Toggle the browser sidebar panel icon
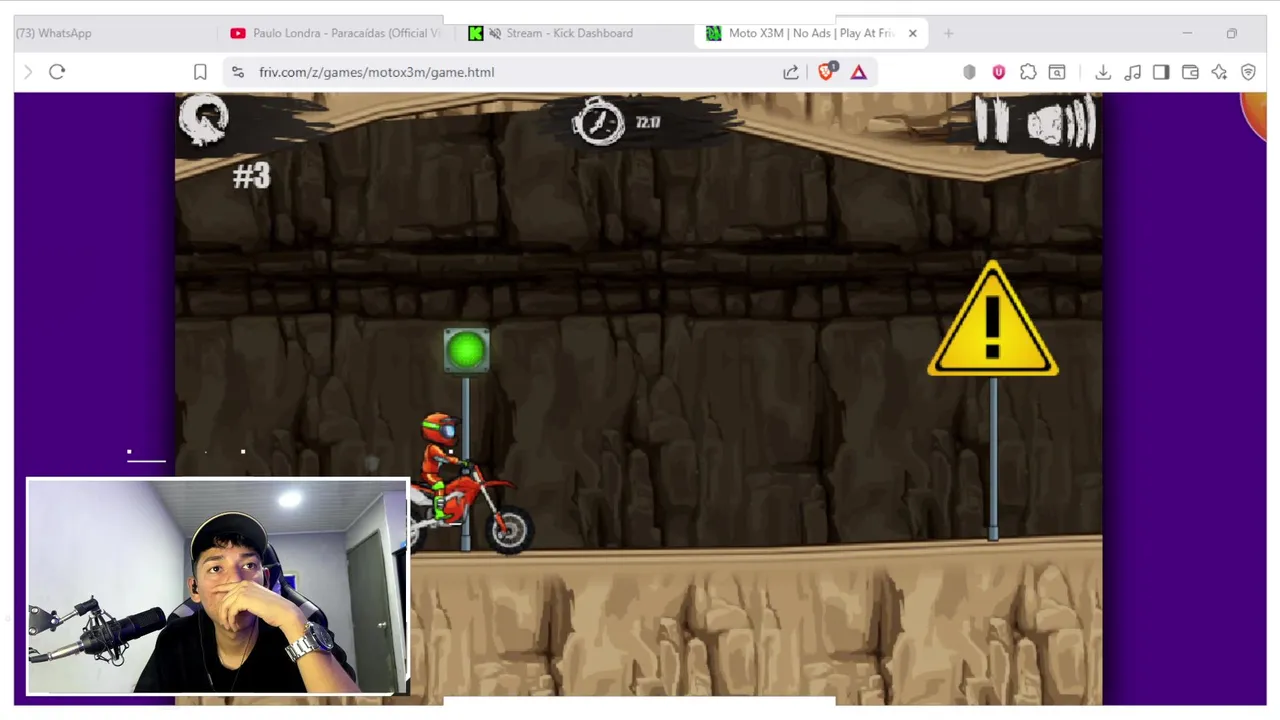Image resolution: width=1280 pixels, height=720 pixels. click(x=1161, y=72)
